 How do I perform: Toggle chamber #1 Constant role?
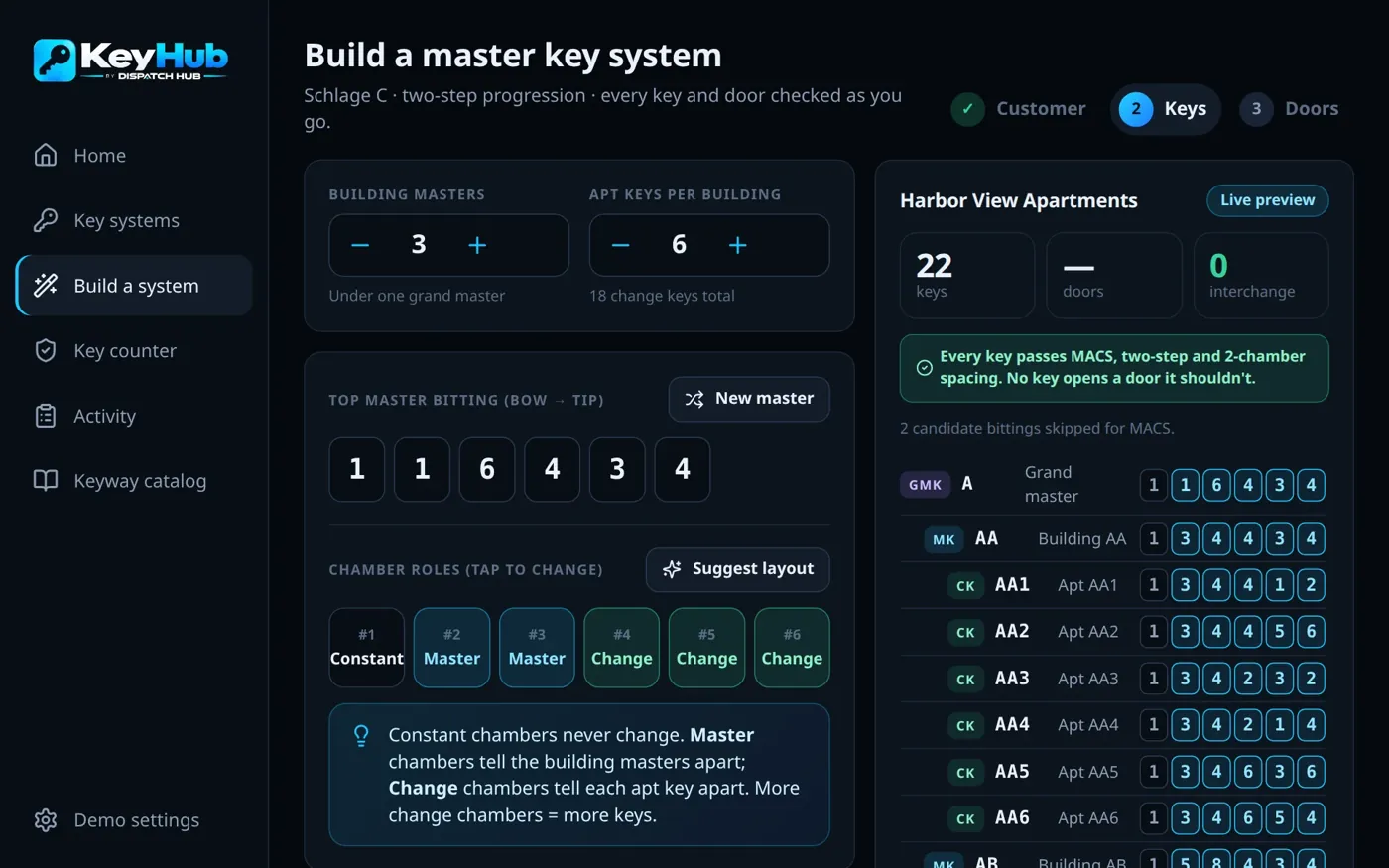tap(367, 648)
